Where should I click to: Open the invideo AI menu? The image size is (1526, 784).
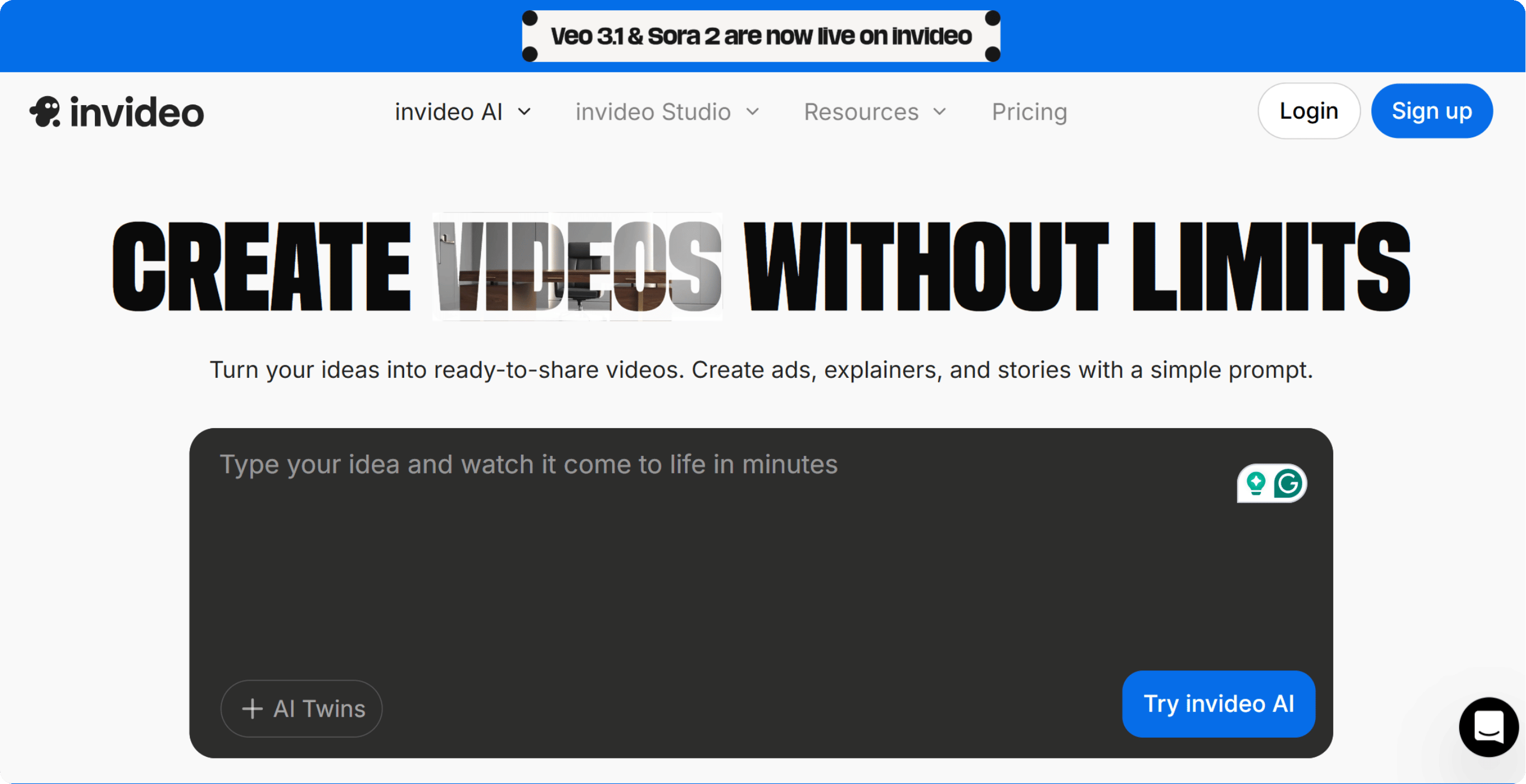click(x=448, y=112)
